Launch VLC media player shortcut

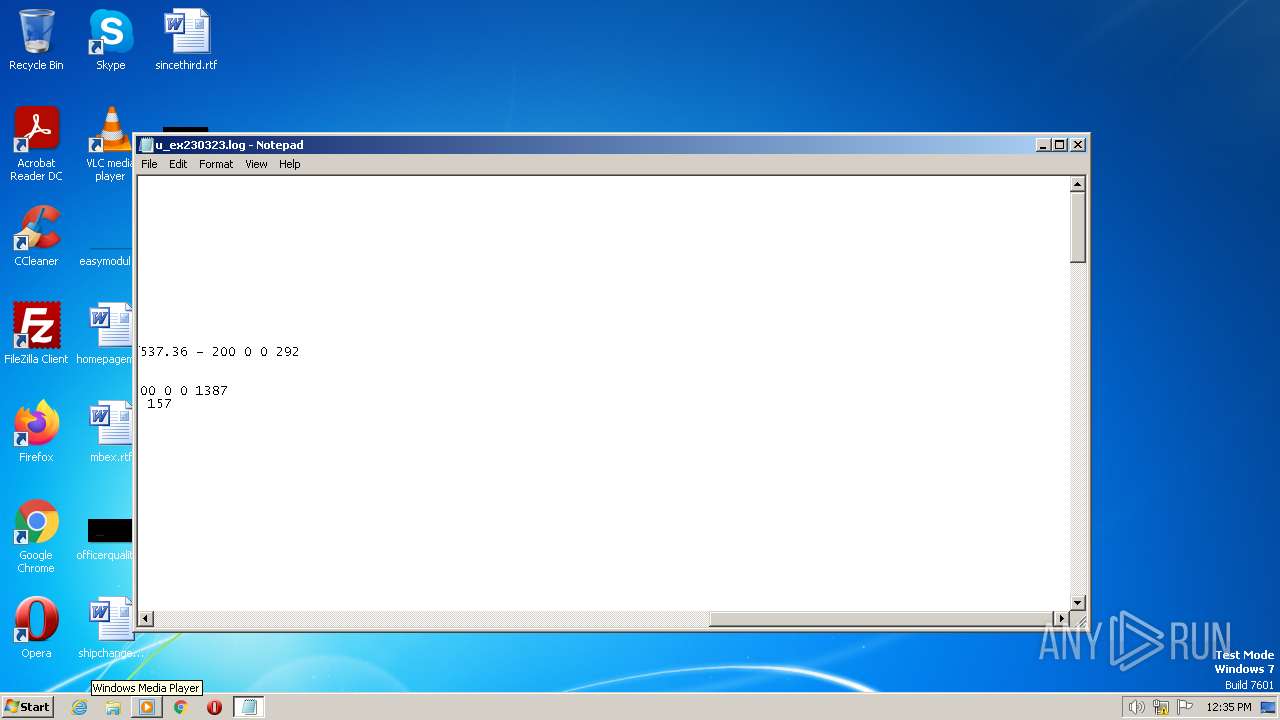110,144
